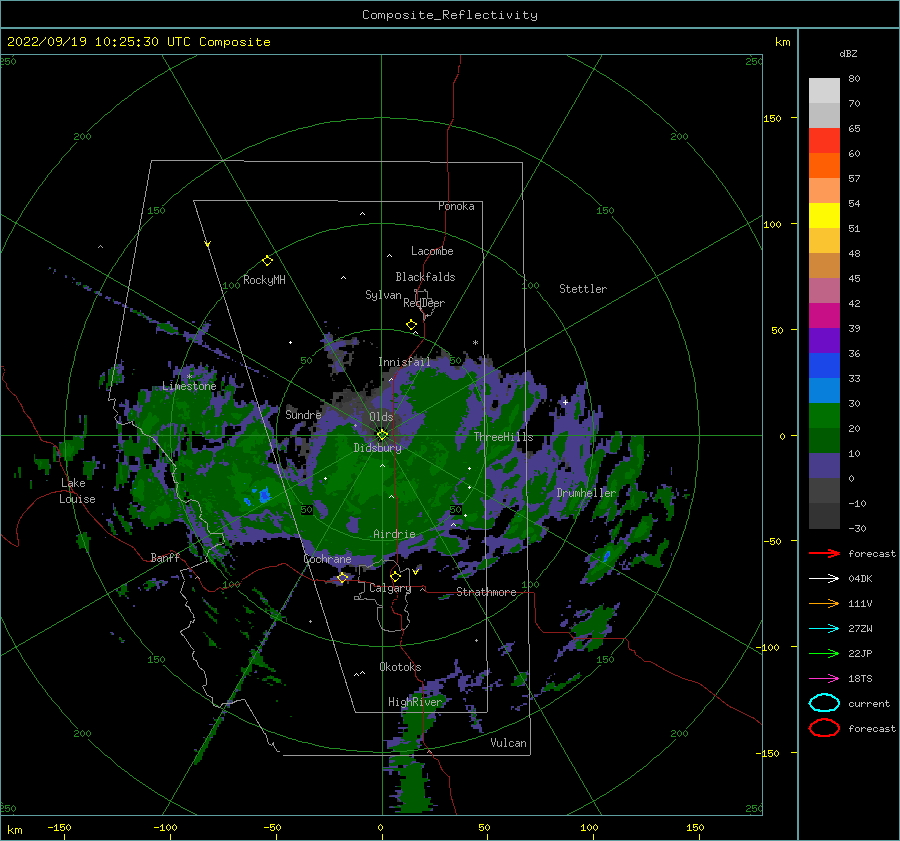Pick the dark green 10-20 dBZ swatch

(x=824, y=440)
